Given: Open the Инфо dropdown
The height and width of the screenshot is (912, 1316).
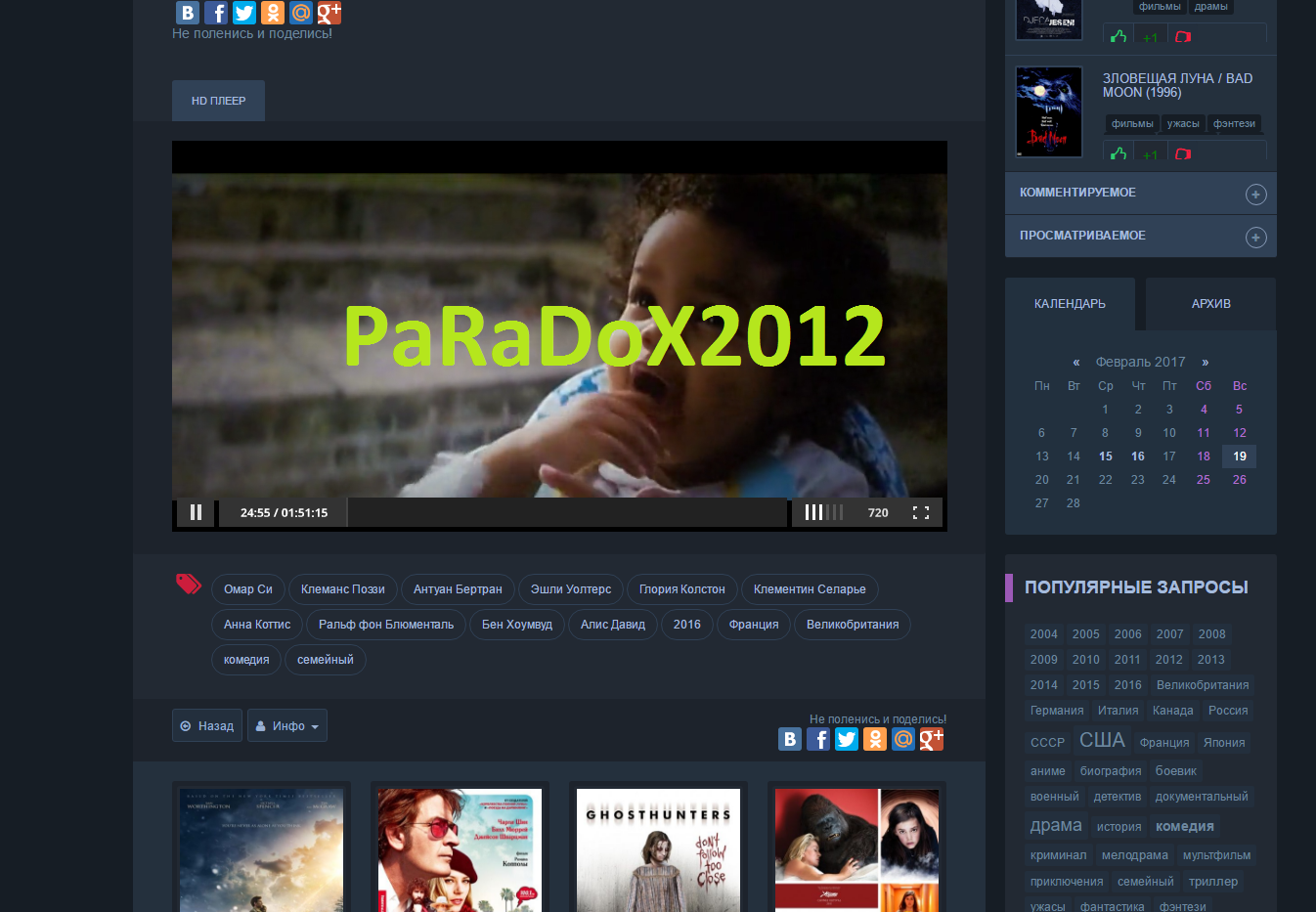Looking at the screenshot, I should [x=287, y=725].
